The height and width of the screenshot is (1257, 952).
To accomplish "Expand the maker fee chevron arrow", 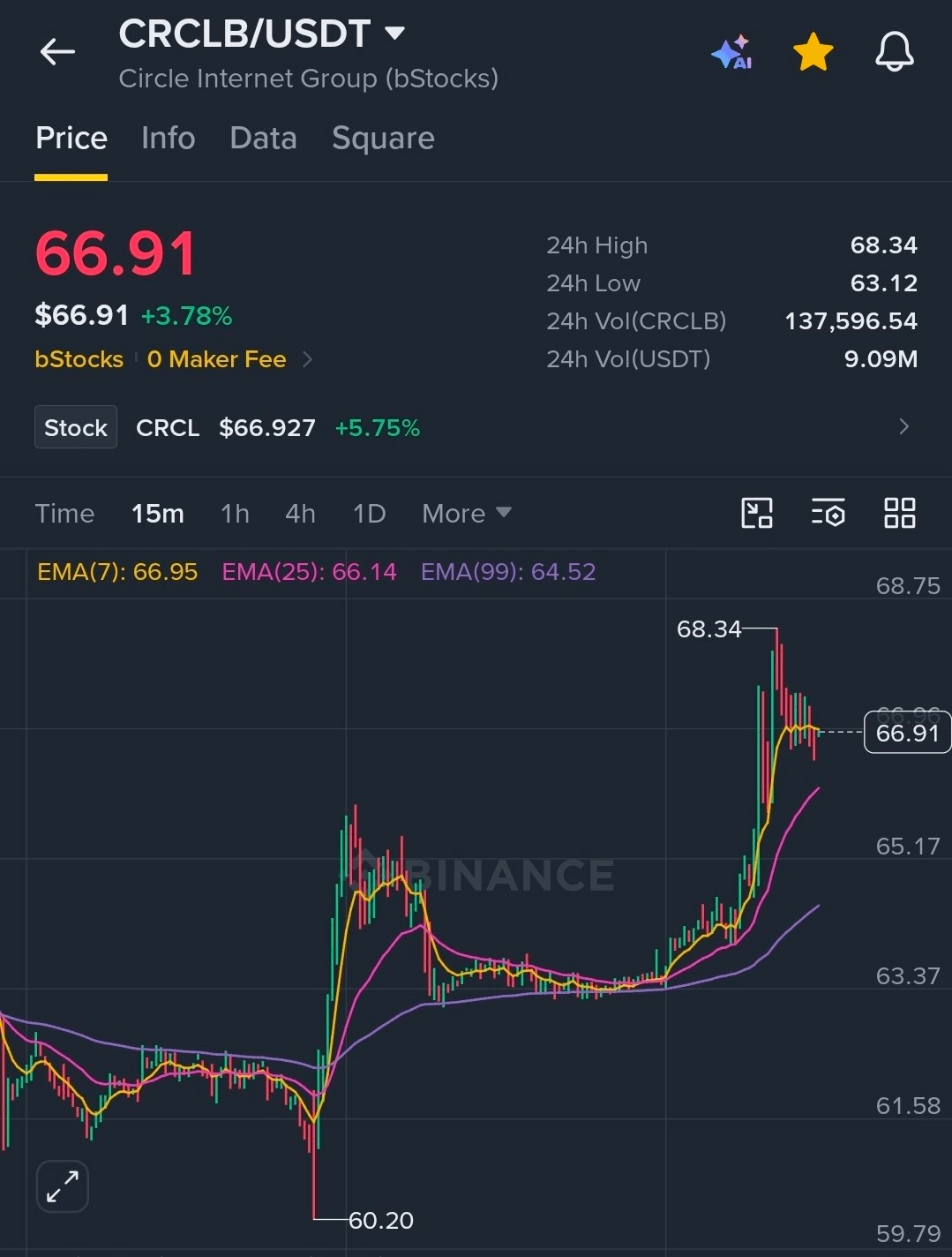I will tap(307, 359).
